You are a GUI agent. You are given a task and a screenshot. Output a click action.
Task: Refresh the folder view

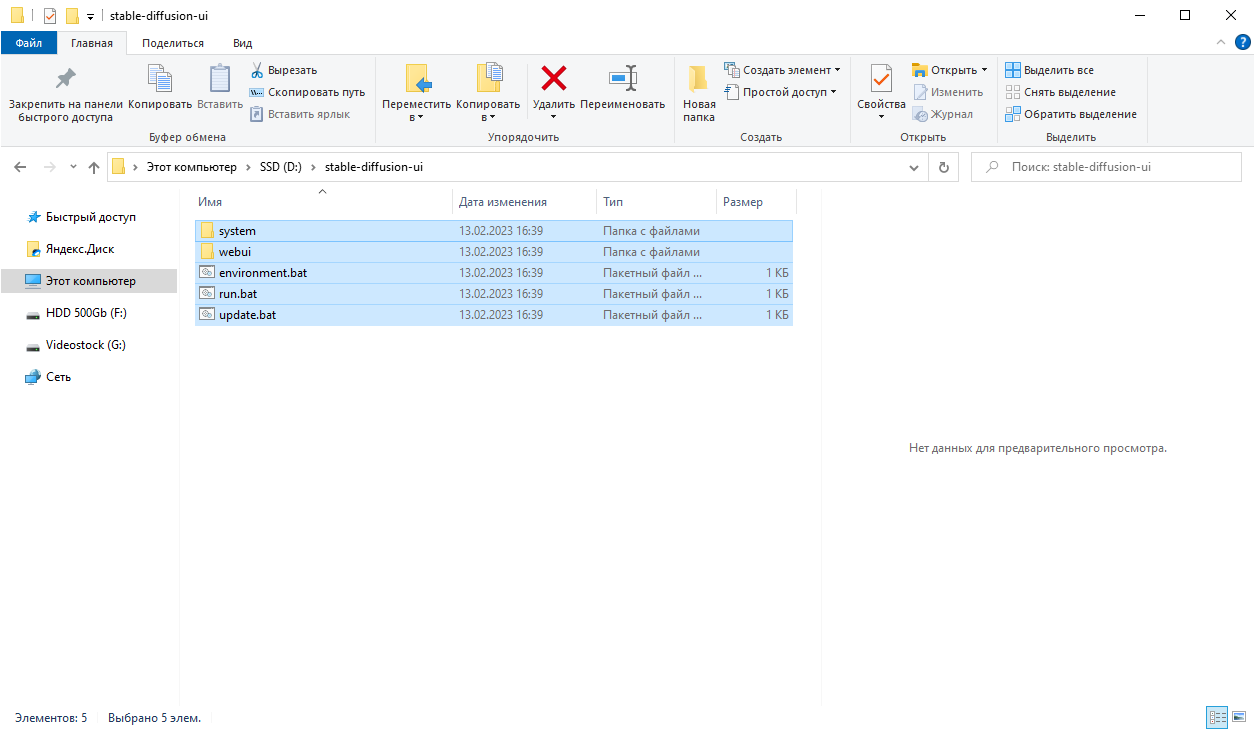(x=943, y=167)
